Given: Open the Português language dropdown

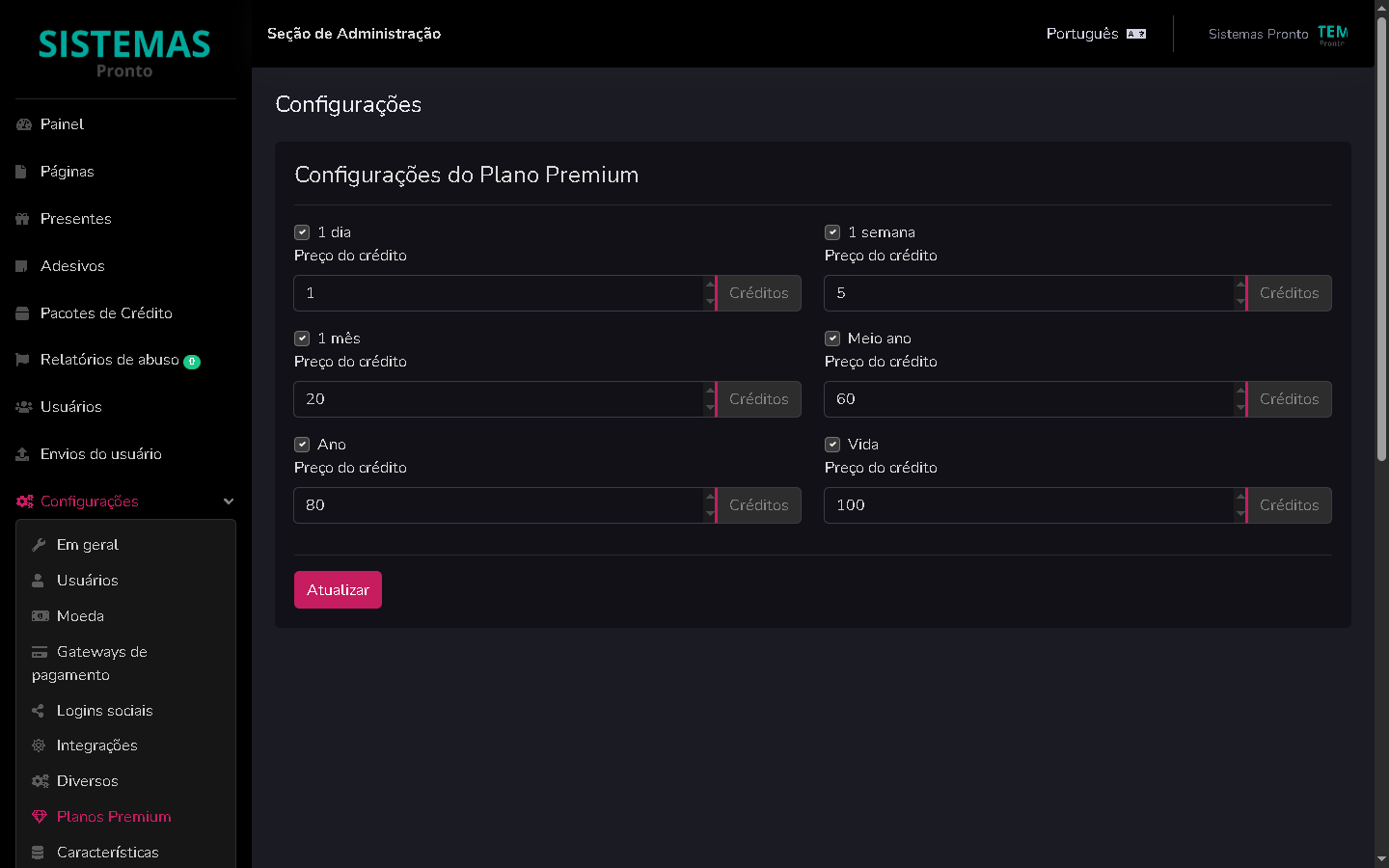Looking at the screenshot, I should pyautogui.click(x=1096, y=34).
